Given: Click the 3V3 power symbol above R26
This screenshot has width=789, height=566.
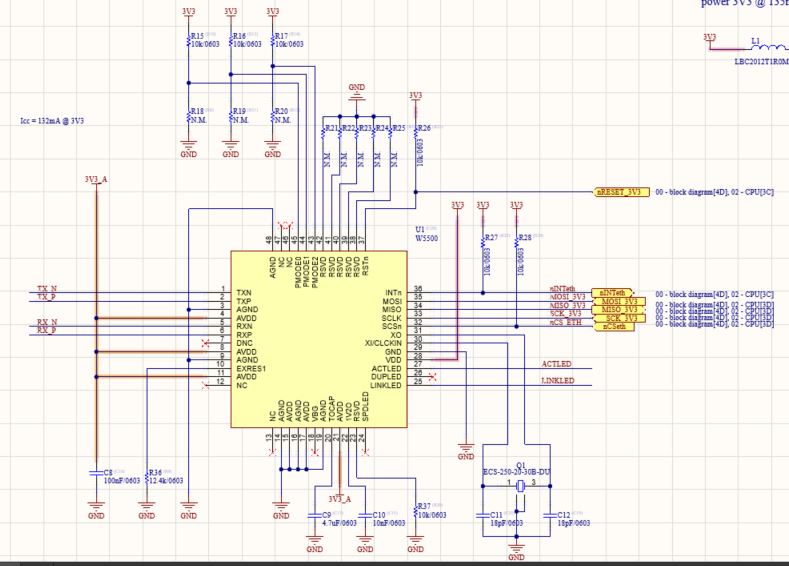Looking at the screenshot, I should 416,97.
